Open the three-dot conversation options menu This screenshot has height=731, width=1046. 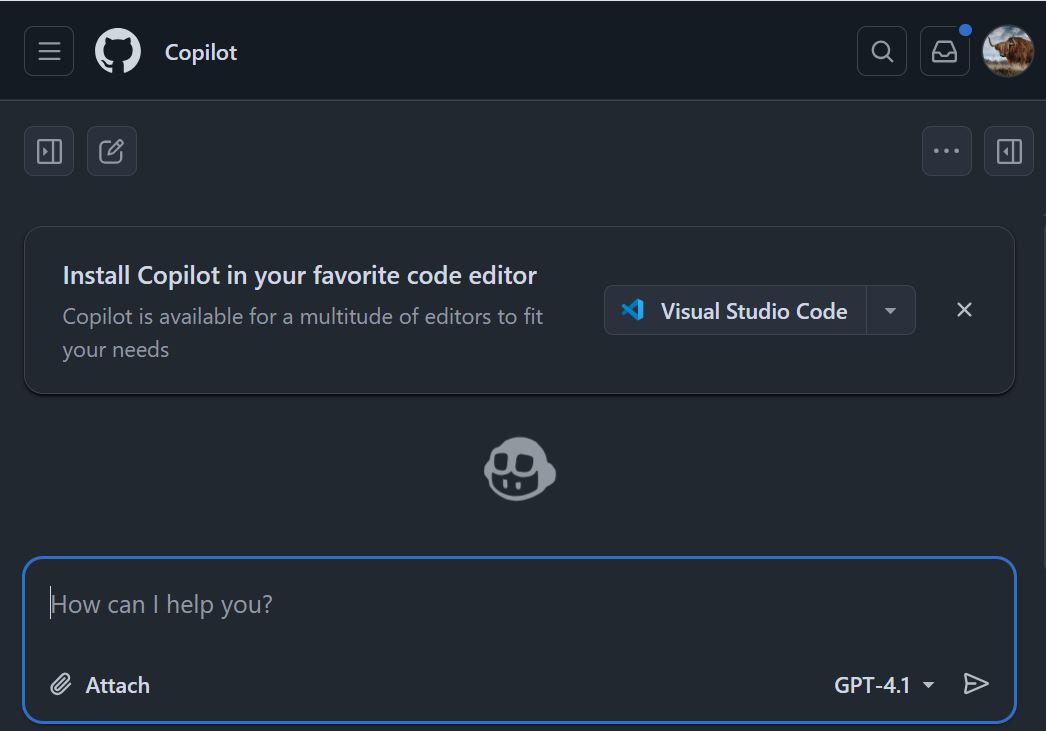tap(946, 151)
